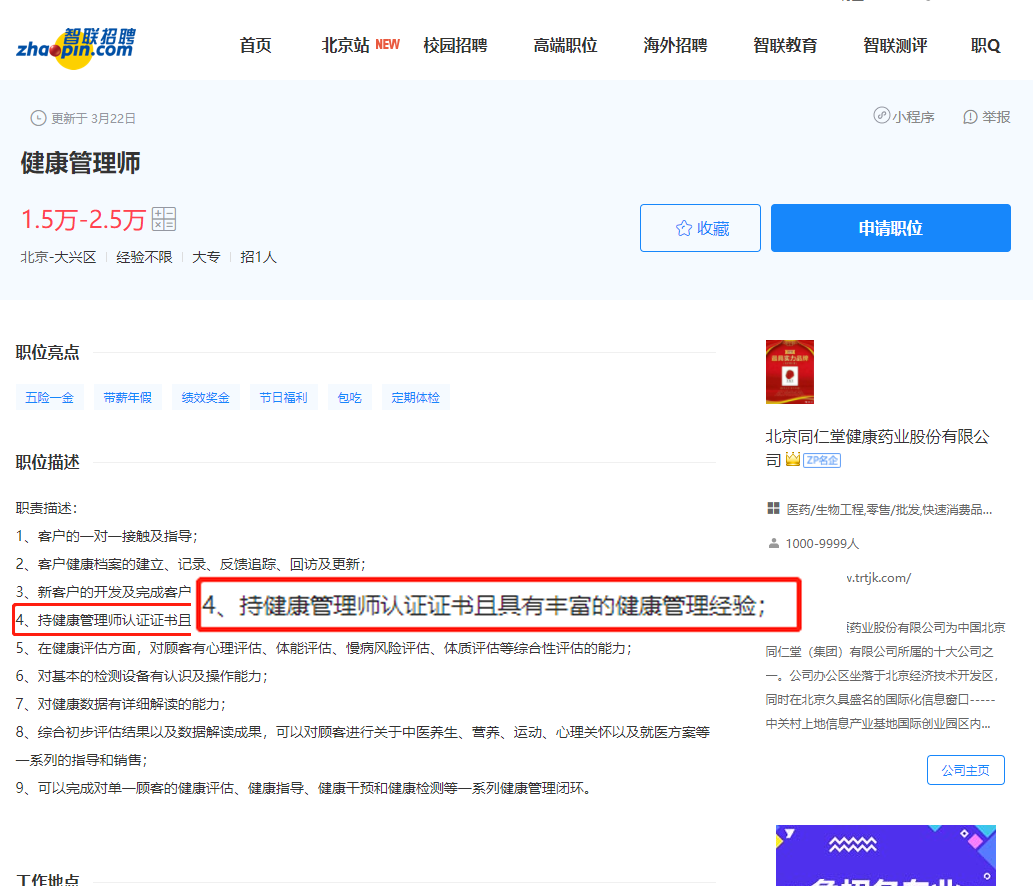Image resolution: width=1033 pixels, height=886 pixels.
Task: Click the crown badge icon beside company name
Action: pos(793,459)
